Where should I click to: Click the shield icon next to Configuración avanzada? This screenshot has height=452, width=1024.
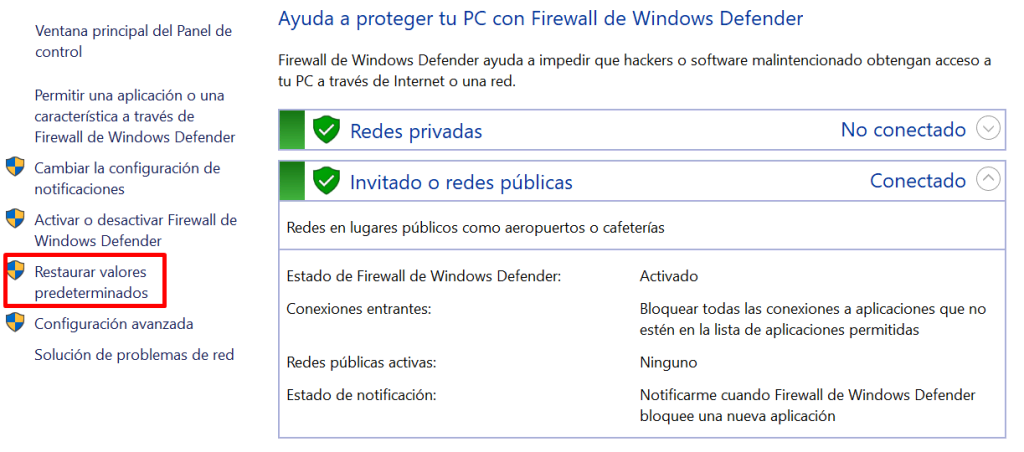[x=15, y=323]
